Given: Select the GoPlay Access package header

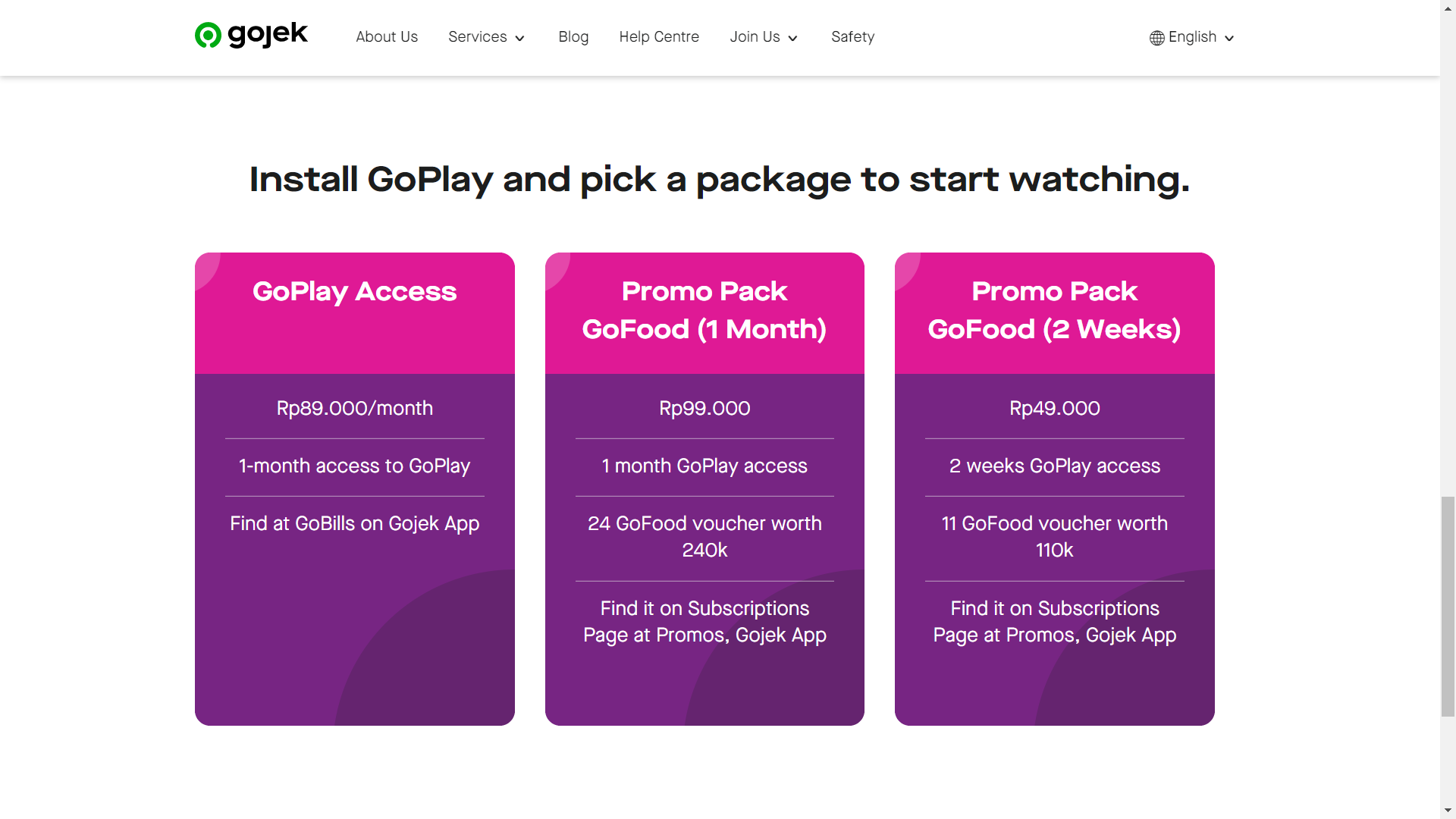Looking at the screenshot, I should tap(355, 292).
